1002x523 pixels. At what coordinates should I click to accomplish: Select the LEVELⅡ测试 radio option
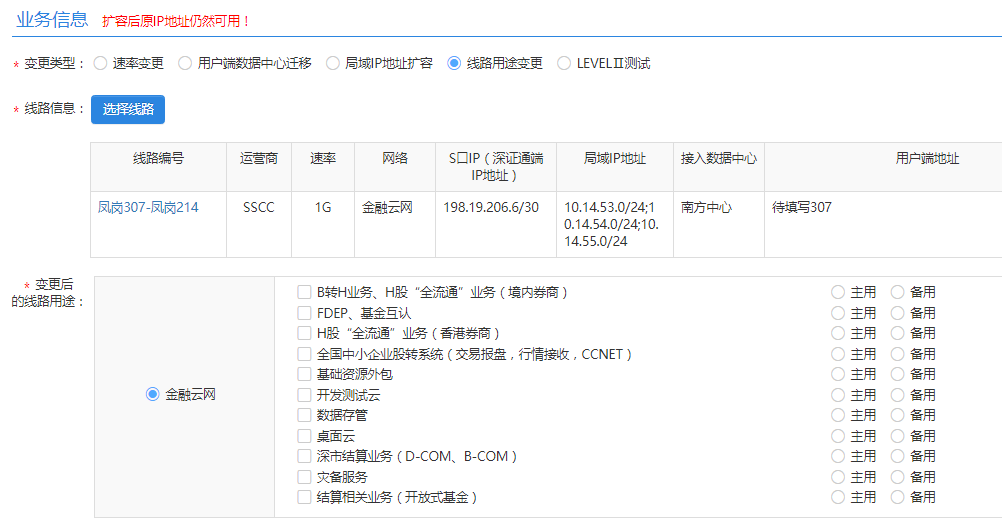[x=564, y=63]
